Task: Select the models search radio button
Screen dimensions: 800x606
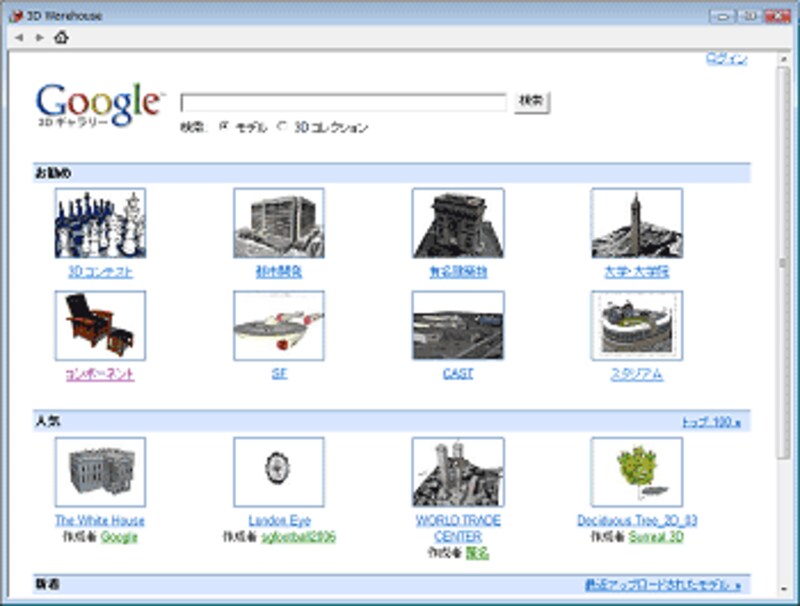Action: pyautogui.click(x=223, y=126)
